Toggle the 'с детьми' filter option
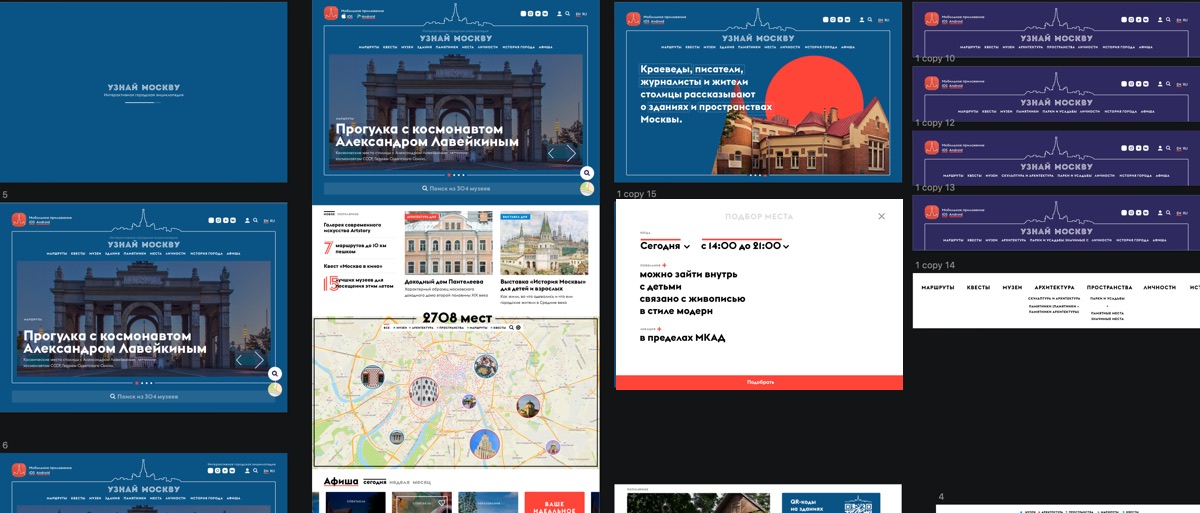The image size is (1200, 513). (661, 287)
